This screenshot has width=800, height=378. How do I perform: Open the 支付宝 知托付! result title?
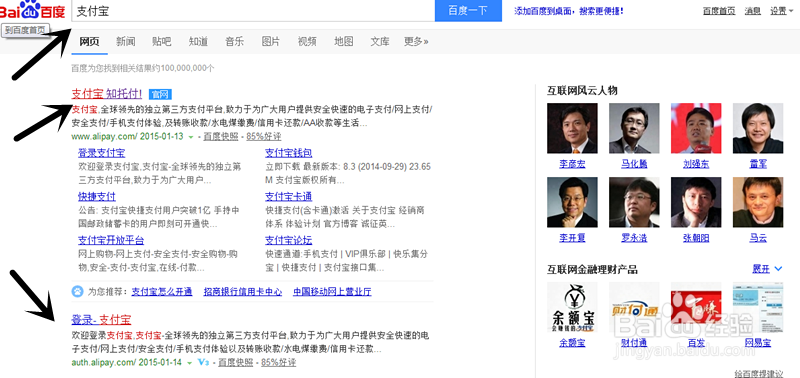(x=107, y=94)
